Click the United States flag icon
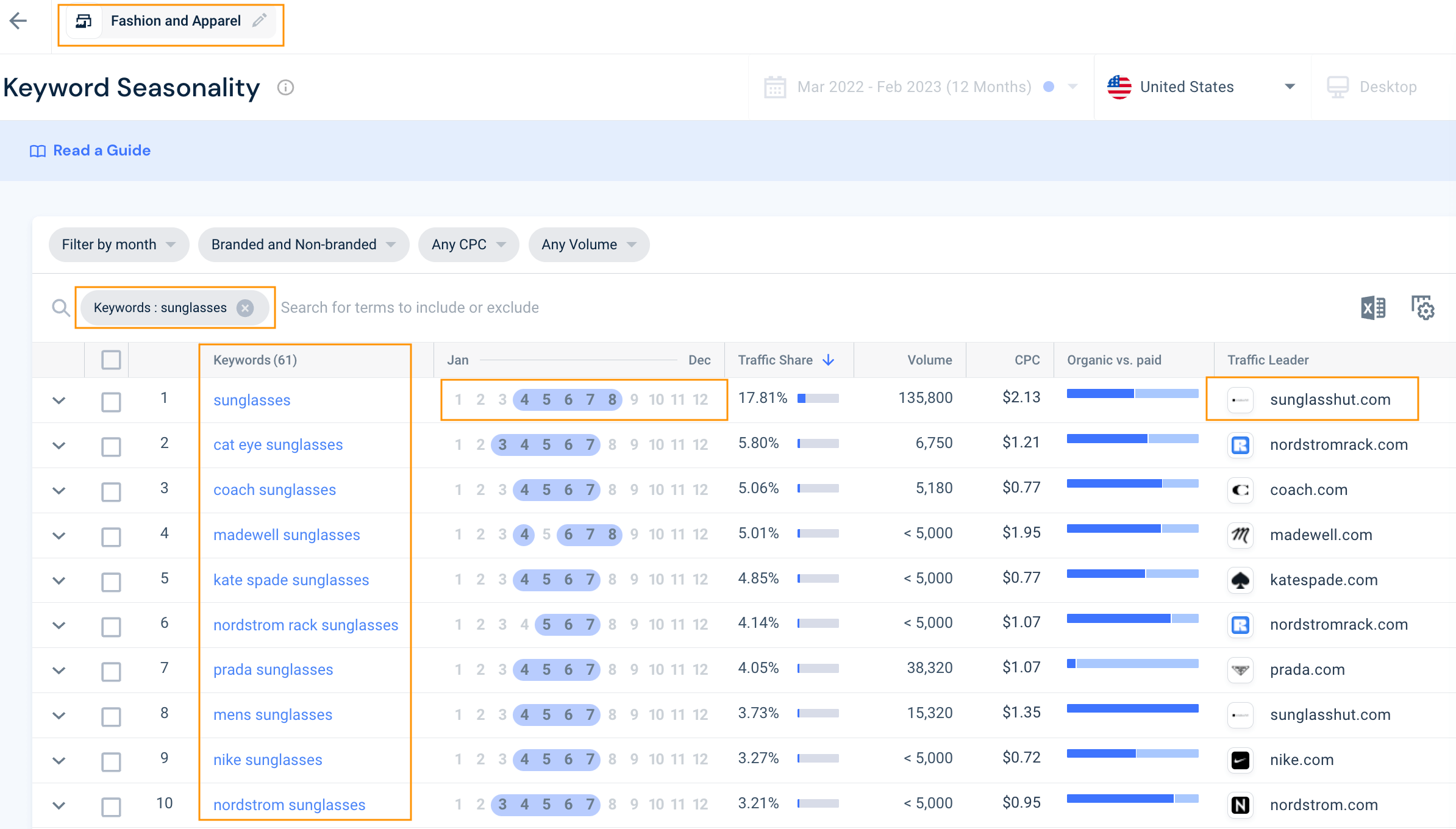This screenshot has width=1456, height=829. click(1119, 87)
